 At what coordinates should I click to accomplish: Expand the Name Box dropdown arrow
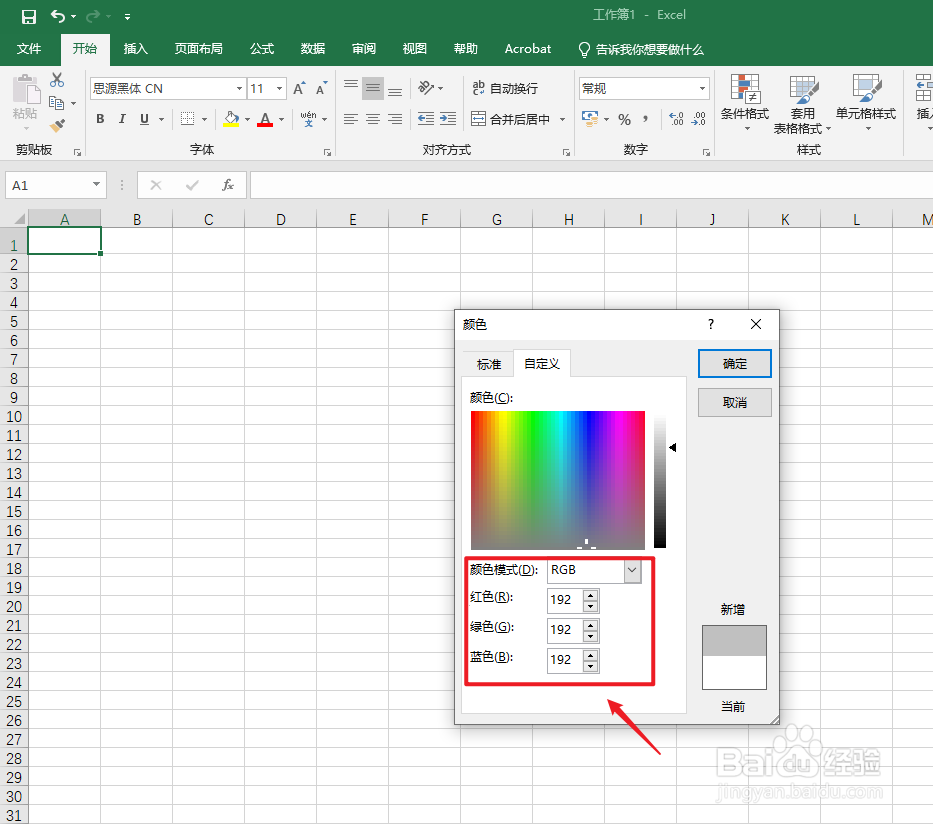pos(96,184)
